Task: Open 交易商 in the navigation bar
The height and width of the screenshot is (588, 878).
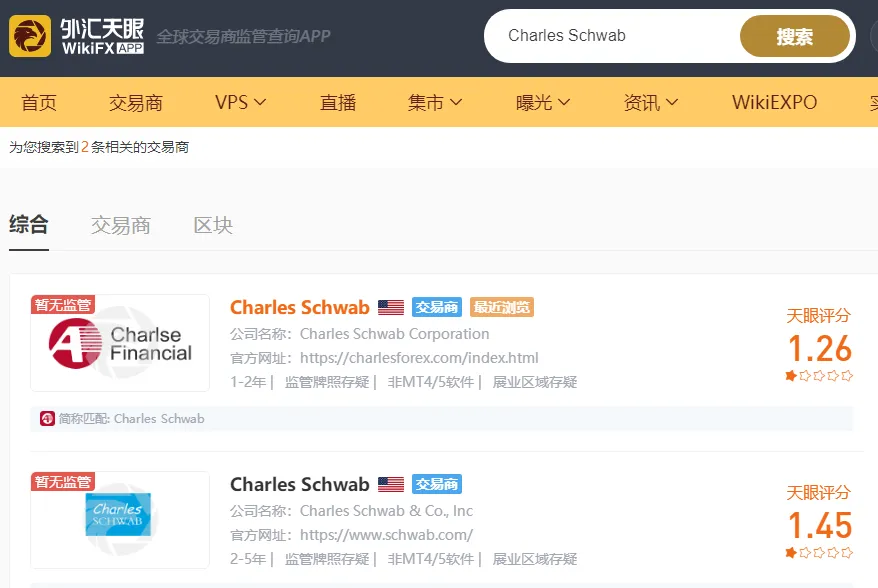Action: pos(136,102)
